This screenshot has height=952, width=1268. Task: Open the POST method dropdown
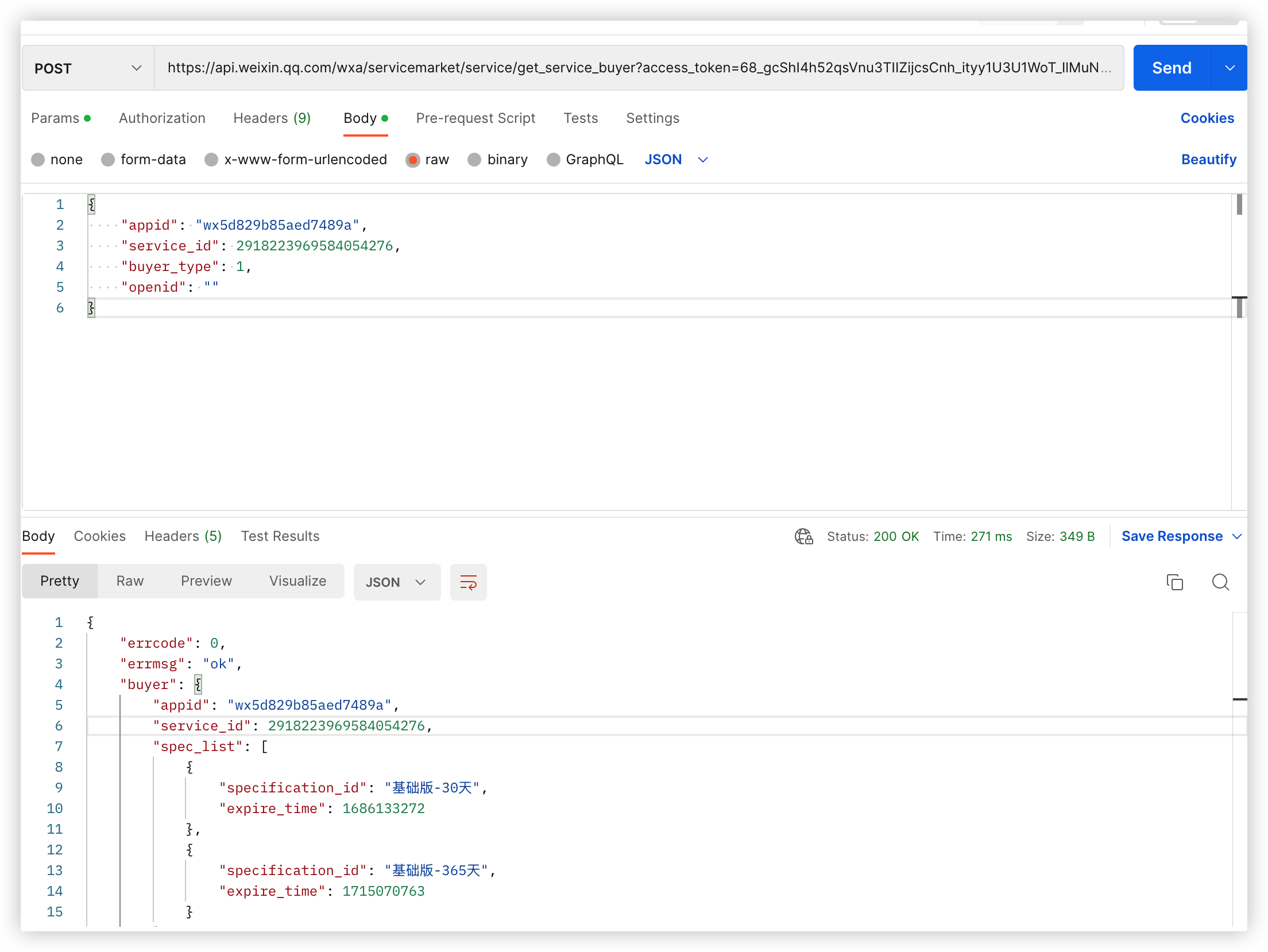tap(88, 68)
